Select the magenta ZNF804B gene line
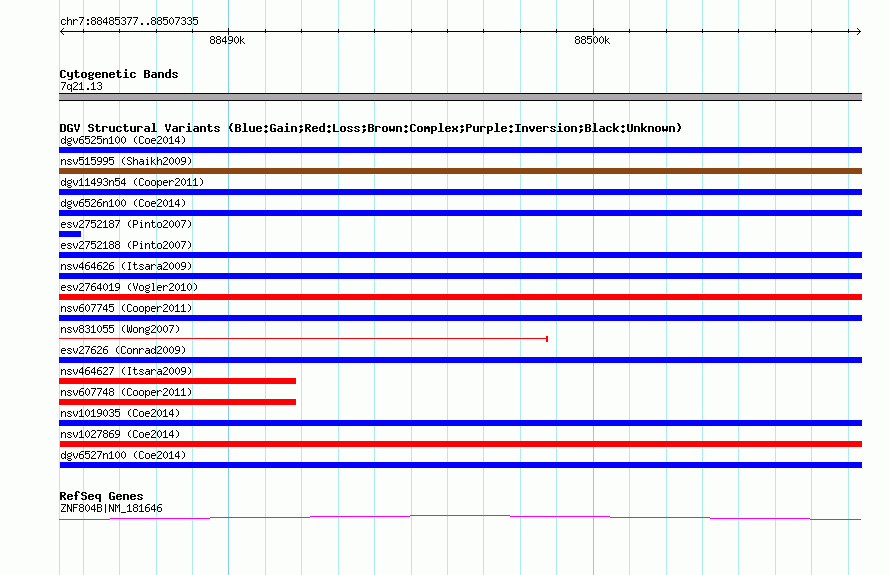The width and height of the screenshot is (890, 575). tap(460, 517)
